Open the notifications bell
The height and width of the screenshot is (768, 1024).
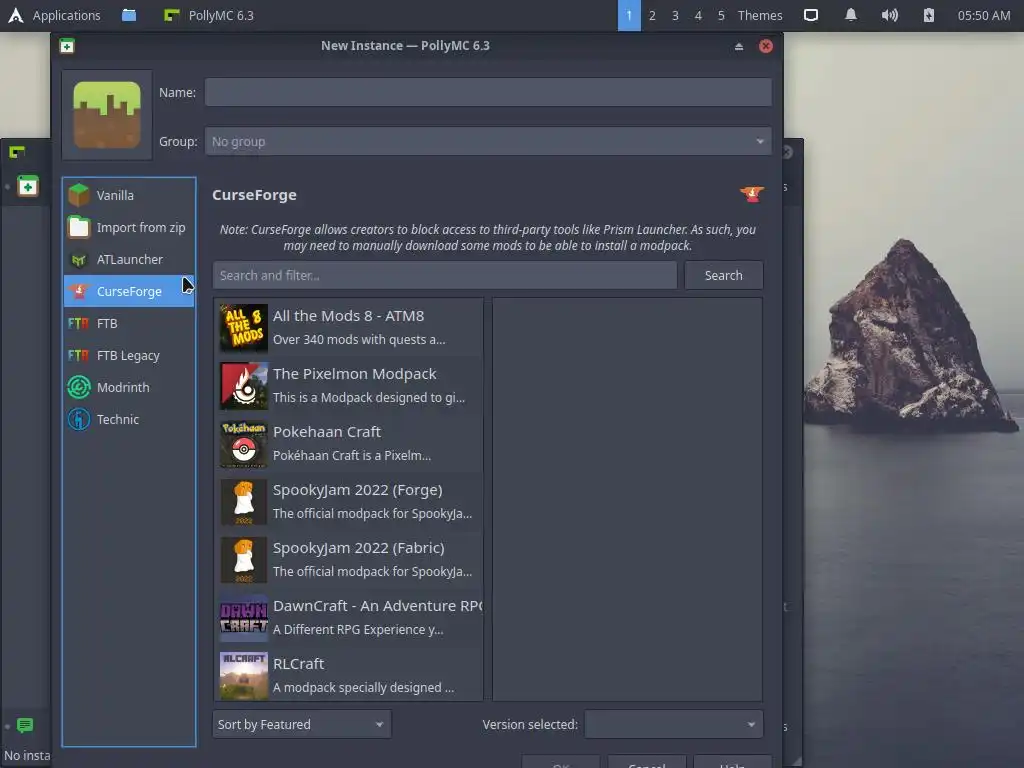(x=850, y=15)
